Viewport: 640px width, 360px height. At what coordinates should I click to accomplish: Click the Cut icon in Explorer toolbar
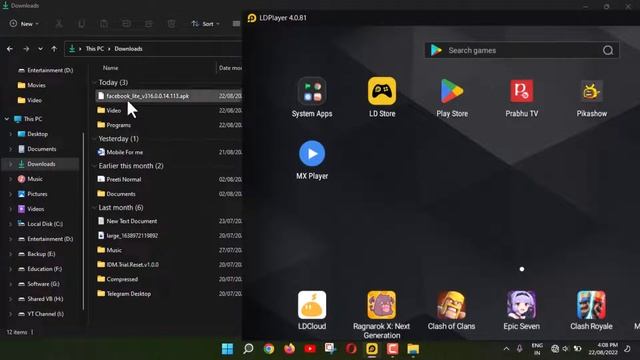(59, 24)
